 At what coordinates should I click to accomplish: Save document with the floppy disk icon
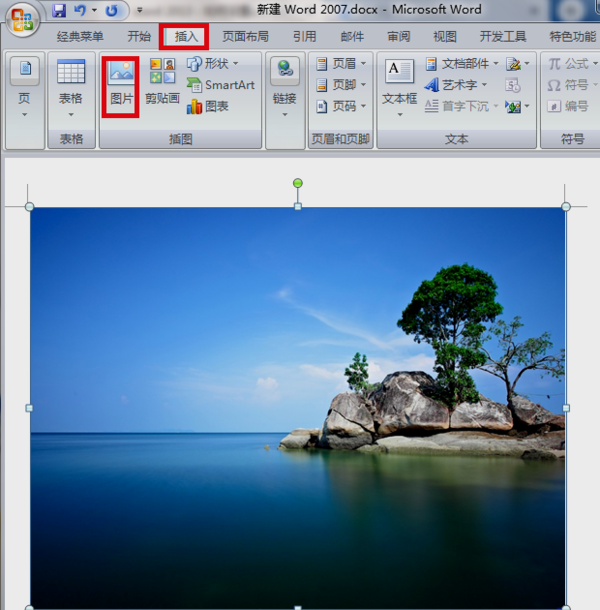[59, 11]
